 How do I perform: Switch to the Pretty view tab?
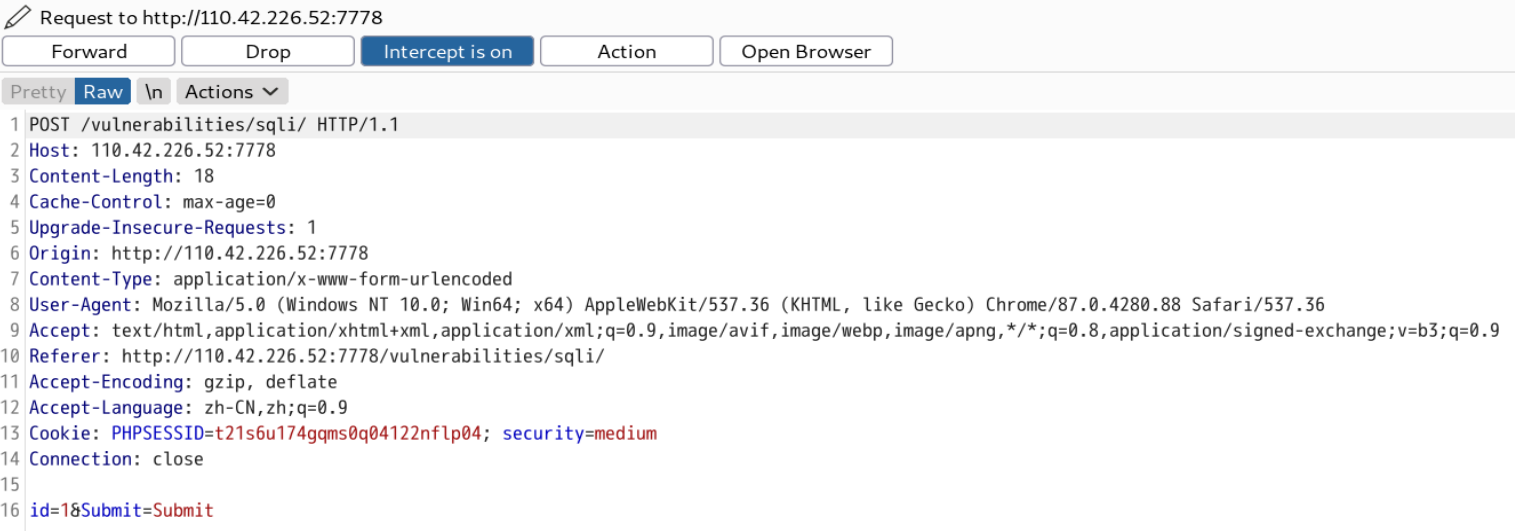click(x=38, y=92)
